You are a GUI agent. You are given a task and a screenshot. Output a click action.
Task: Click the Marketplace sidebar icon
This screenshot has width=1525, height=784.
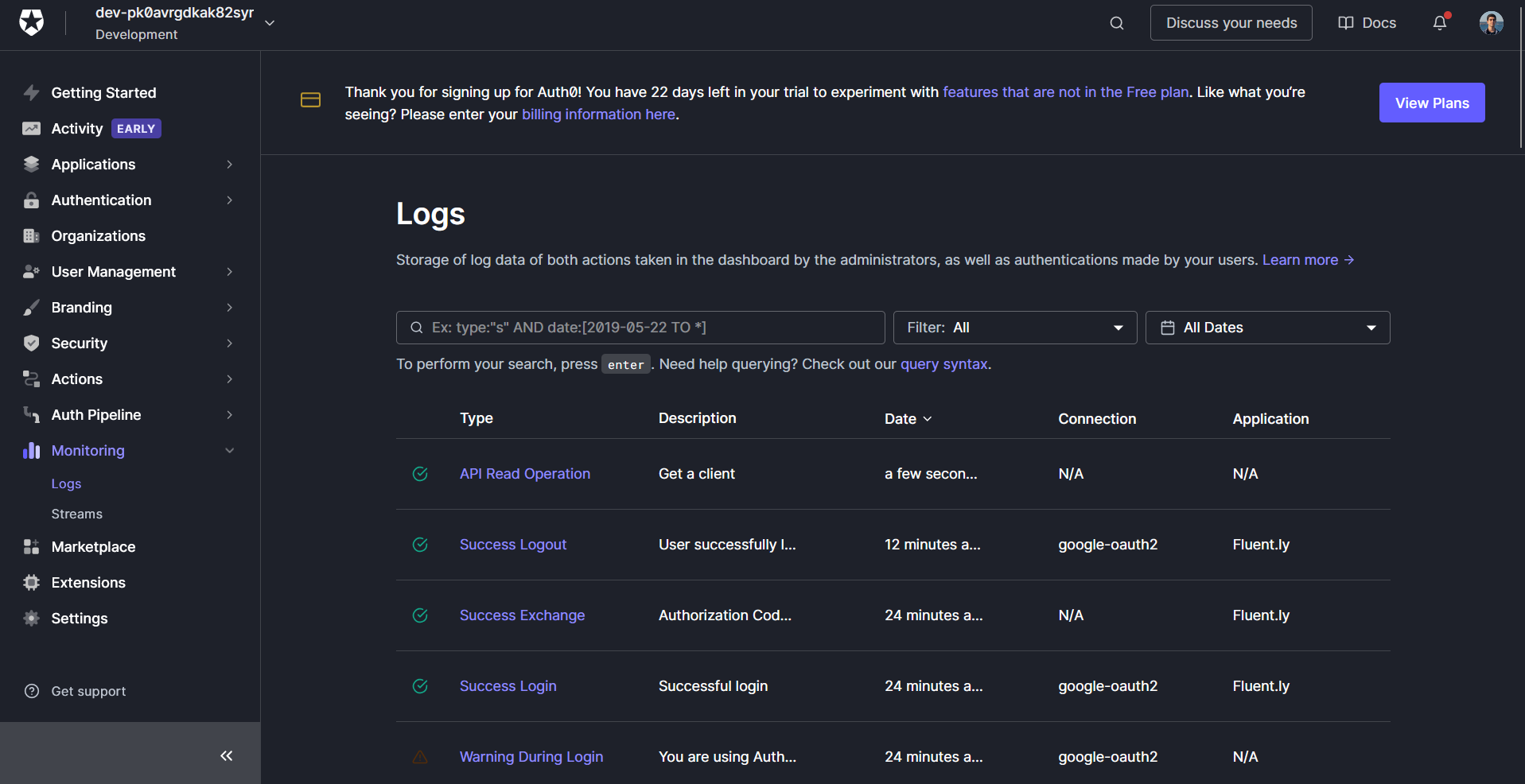pyautogui.click(x=32, y=547)
